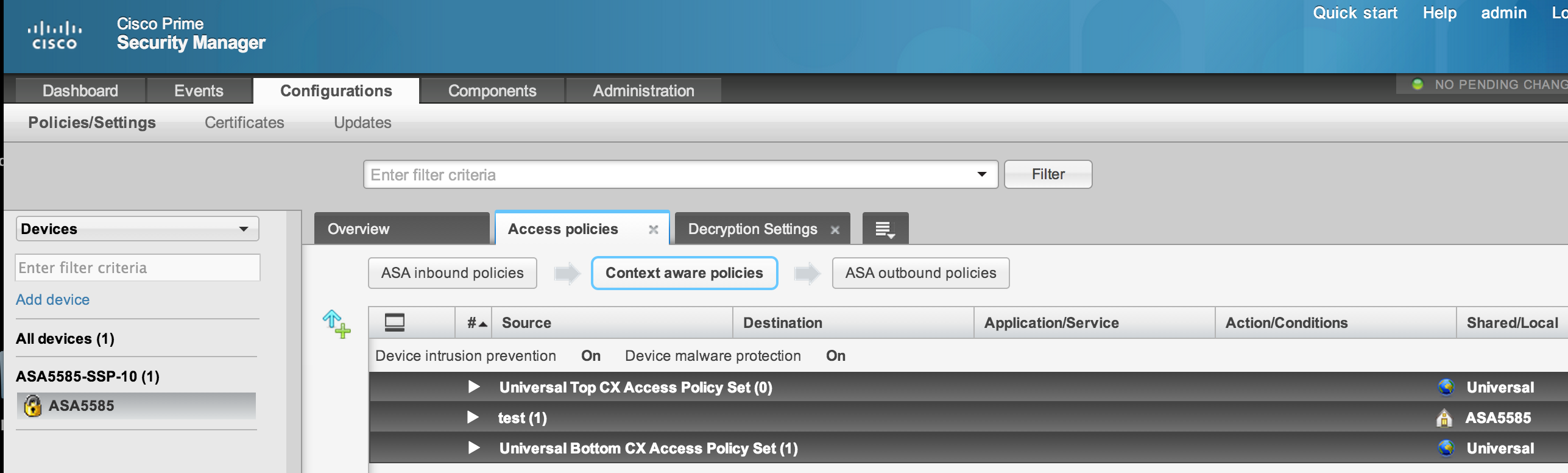This screenshot has height=473, width=1568.
Task: Expand Universal Bottom CX Access Policy Set
Action: [473, 448]
